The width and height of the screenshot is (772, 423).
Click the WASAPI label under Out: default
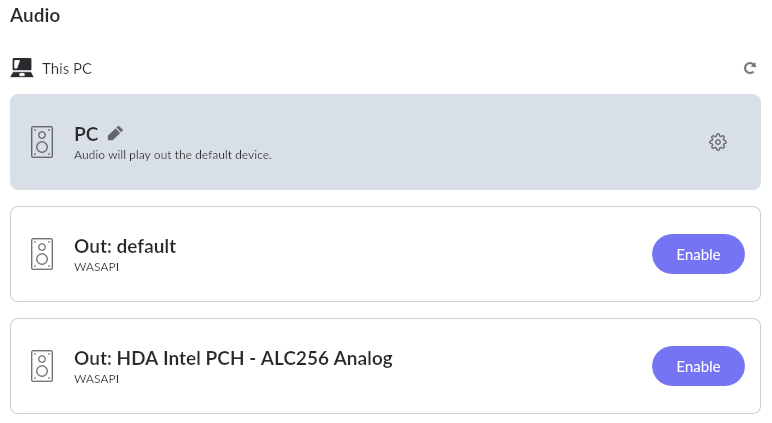pos(97,268)
